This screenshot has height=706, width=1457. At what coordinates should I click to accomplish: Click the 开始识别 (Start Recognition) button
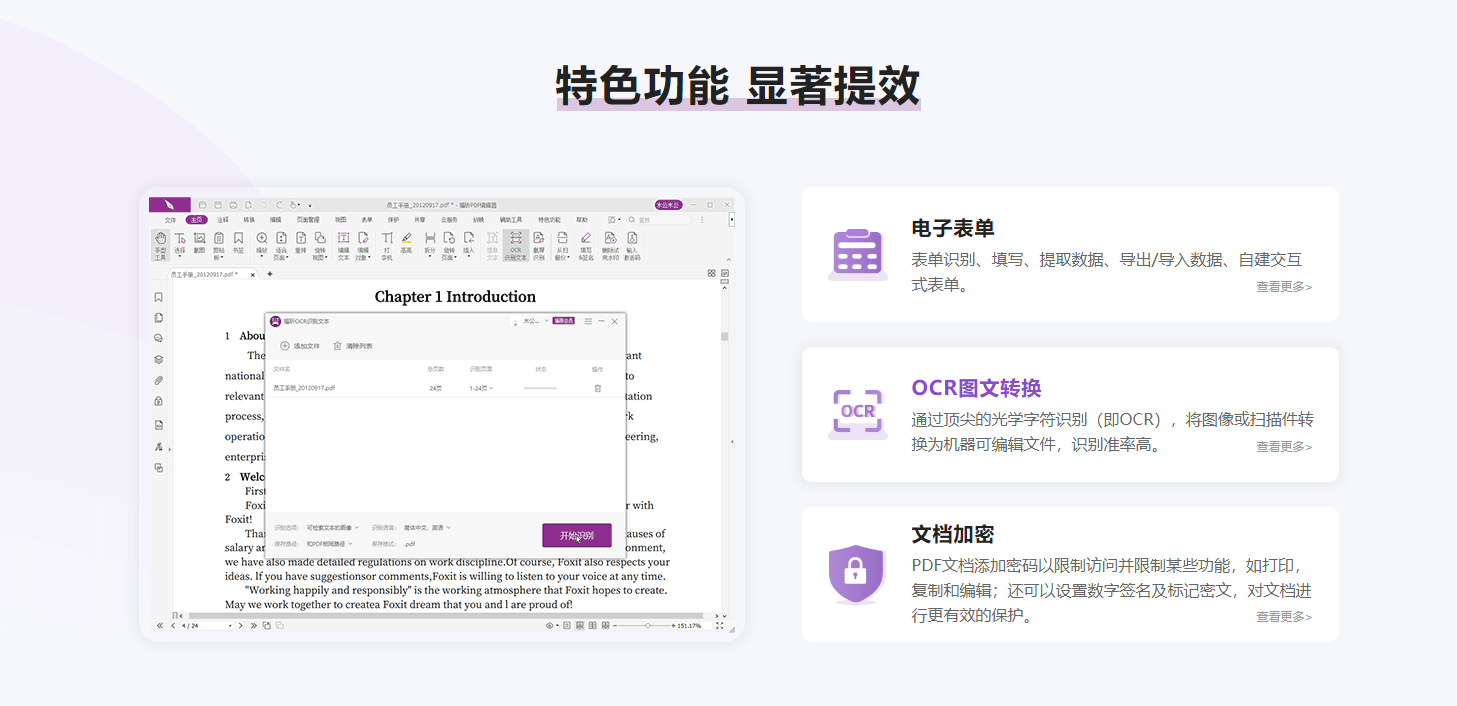(577, 534)
